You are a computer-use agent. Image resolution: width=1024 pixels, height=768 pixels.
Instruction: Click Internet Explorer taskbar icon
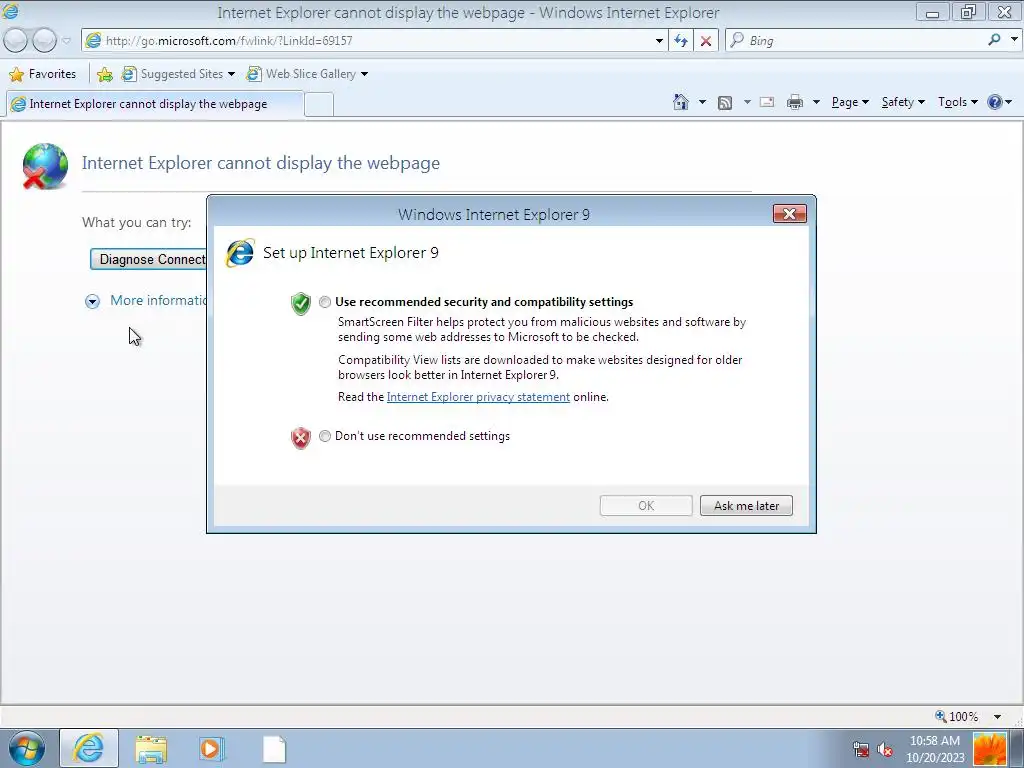[x=89, y=748]
